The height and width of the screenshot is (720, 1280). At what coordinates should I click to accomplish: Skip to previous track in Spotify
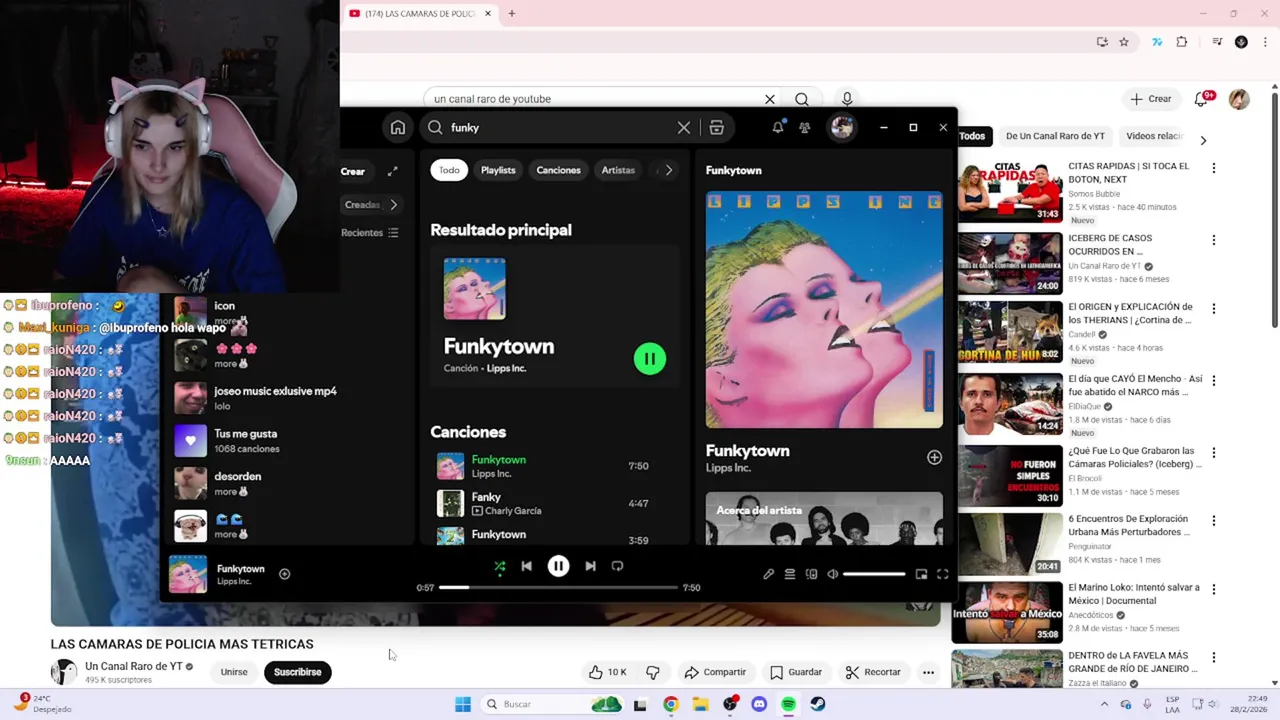[527, 566]
